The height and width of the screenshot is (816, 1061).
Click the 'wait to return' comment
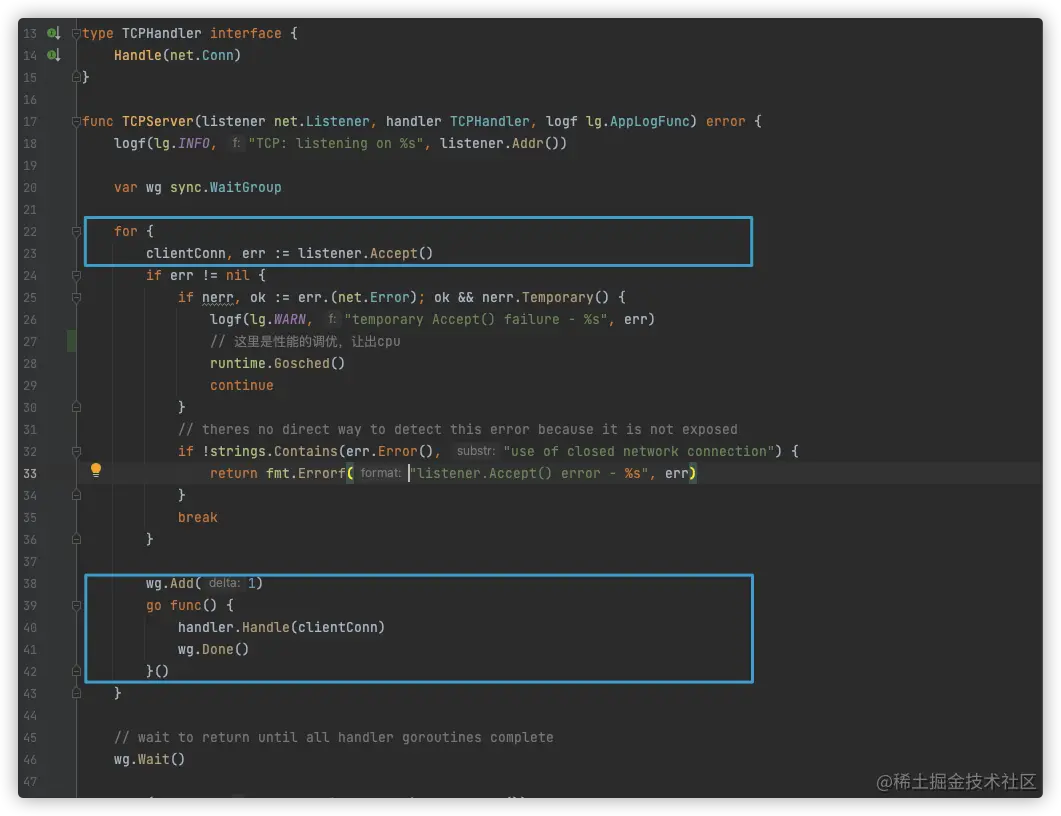(334, 738)
